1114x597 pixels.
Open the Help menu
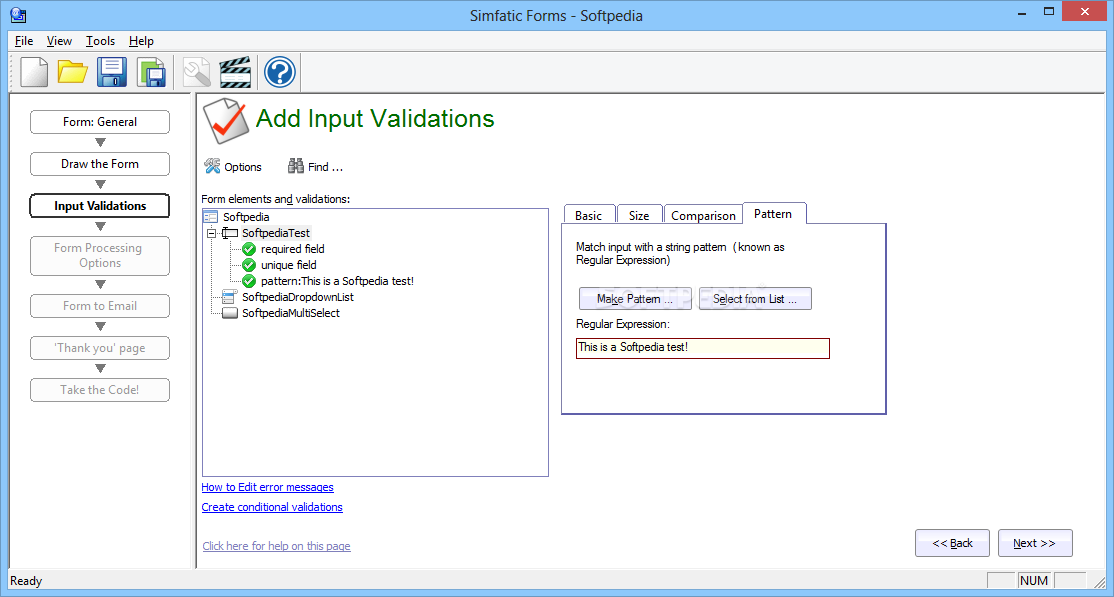141,41
